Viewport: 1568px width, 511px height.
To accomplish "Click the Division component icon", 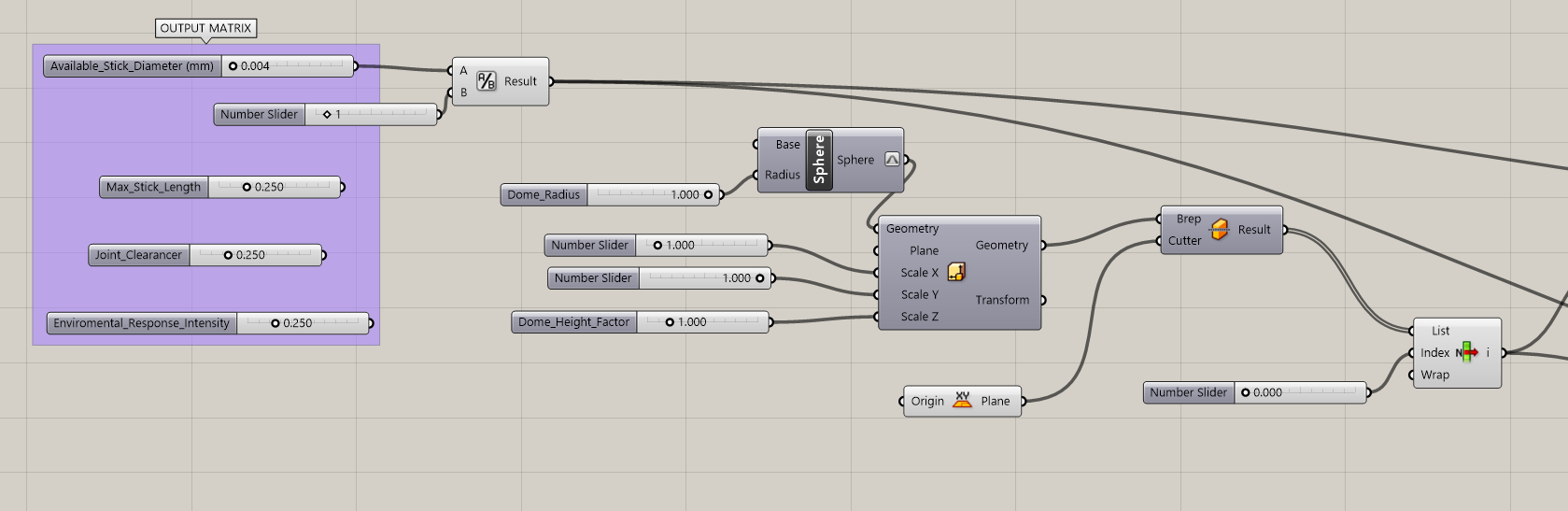I will point(486,81).
